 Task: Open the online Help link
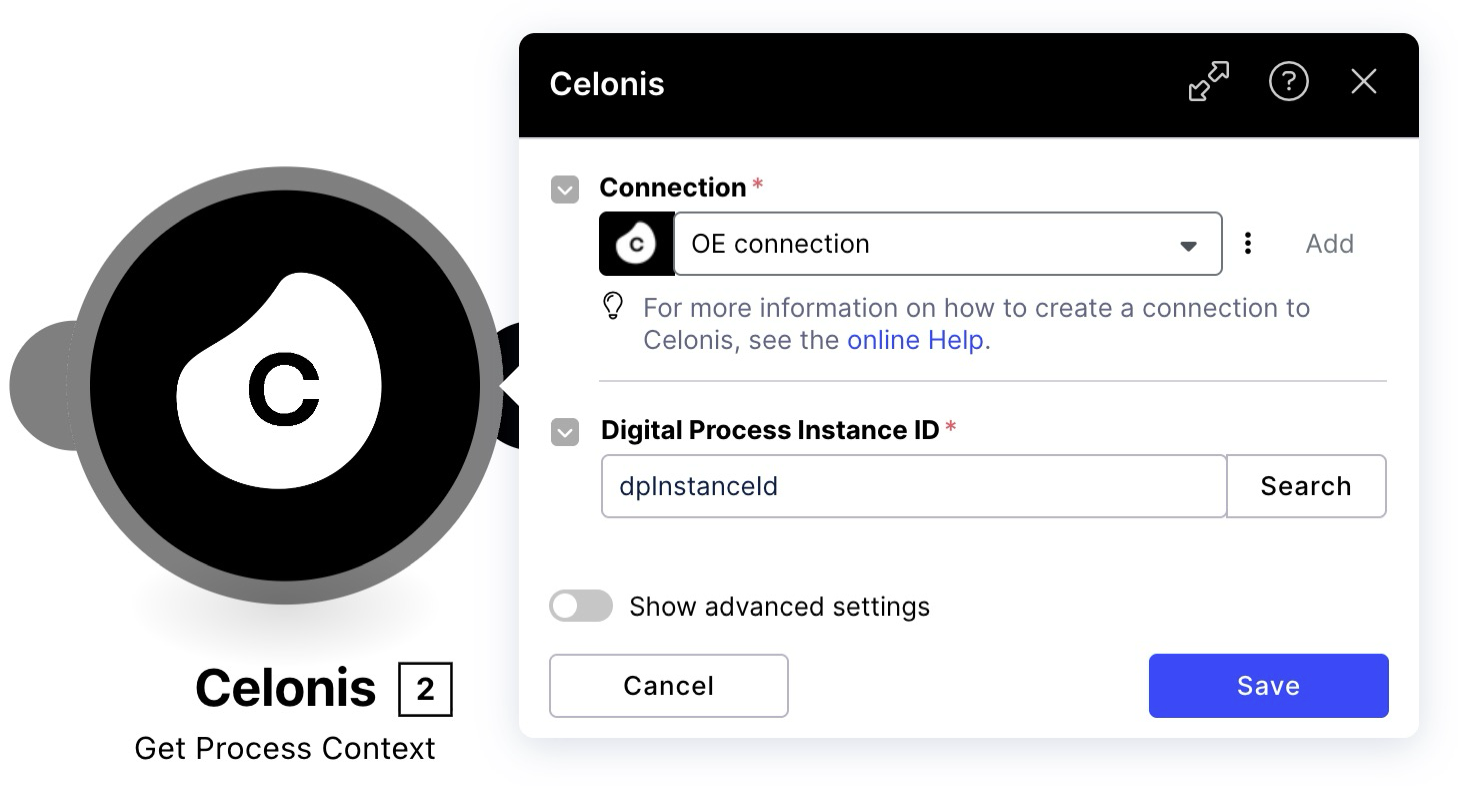coord(915,340)
